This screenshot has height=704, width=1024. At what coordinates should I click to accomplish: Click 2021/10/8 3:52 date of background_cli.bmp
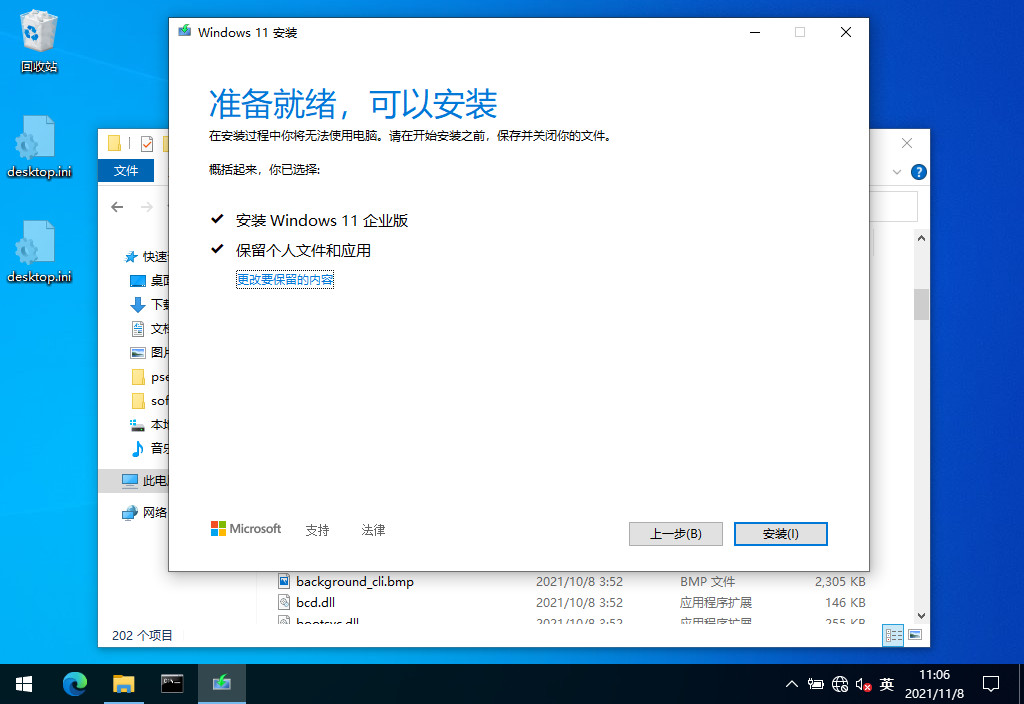click(x=579, y=581)
